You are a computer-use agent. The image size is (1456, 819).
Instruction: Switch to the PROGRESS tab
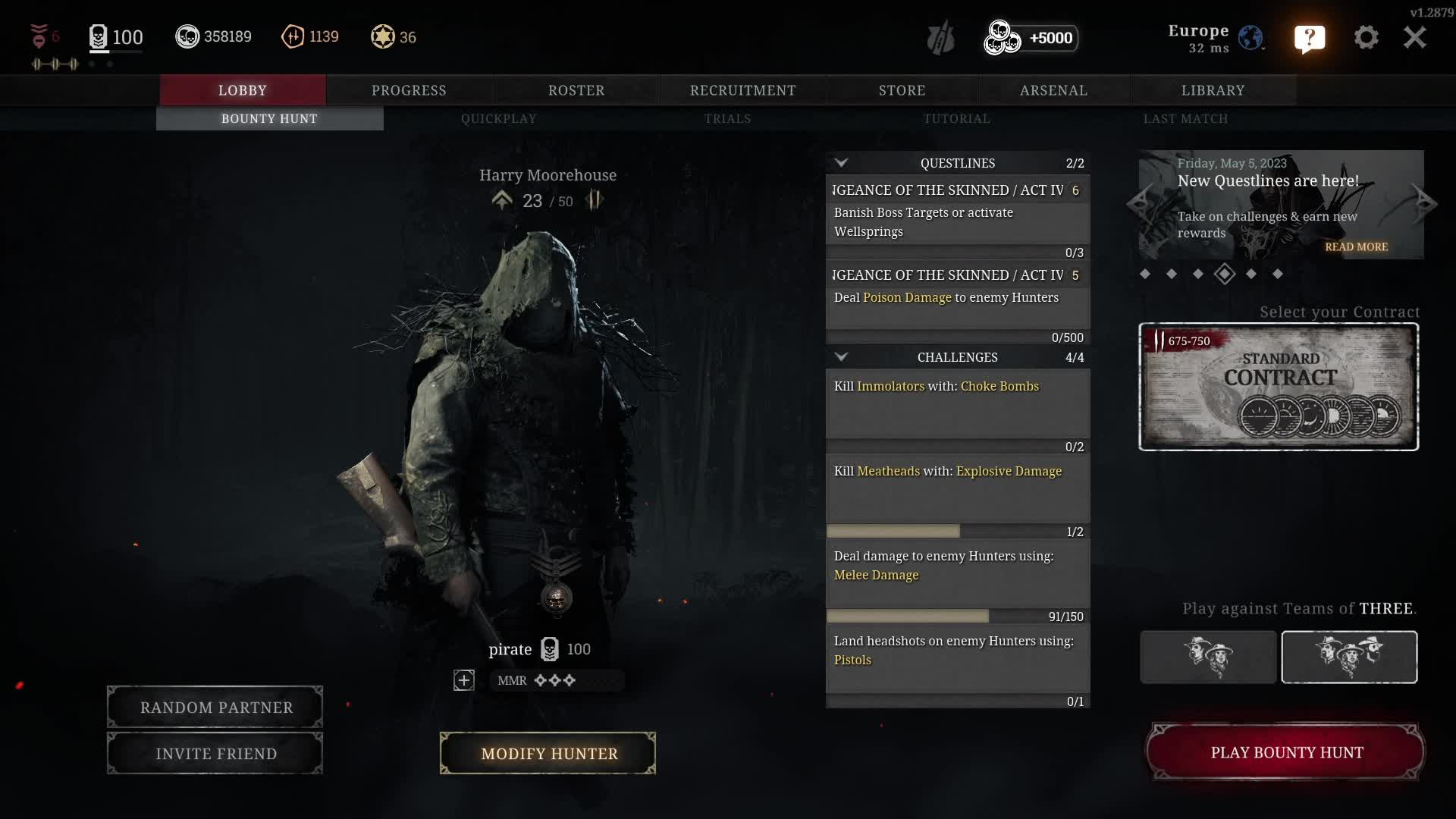(409, 90)
